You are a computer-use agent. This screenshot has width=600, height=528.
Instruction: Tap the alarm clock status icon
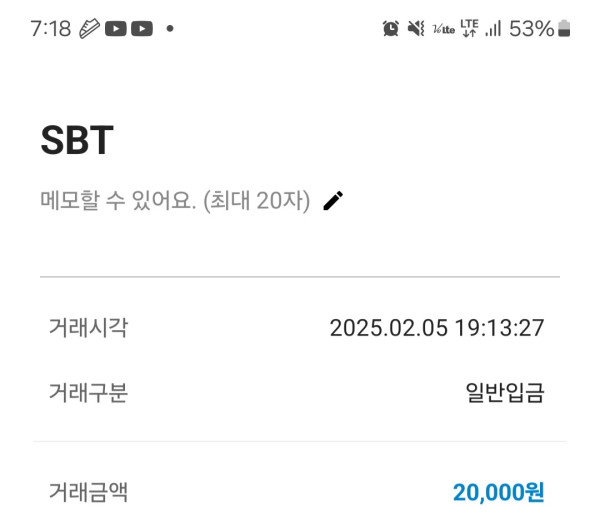[391, 29]
